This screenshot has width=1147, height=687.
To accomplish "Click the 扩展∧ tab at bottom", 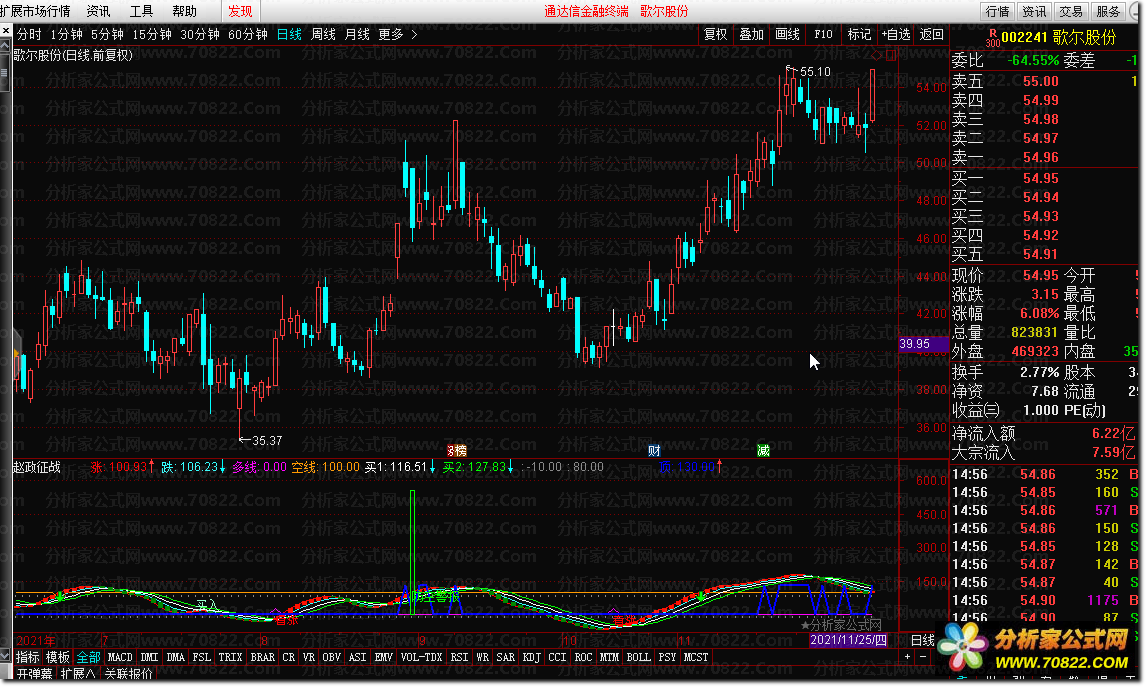I will [78, 674].
